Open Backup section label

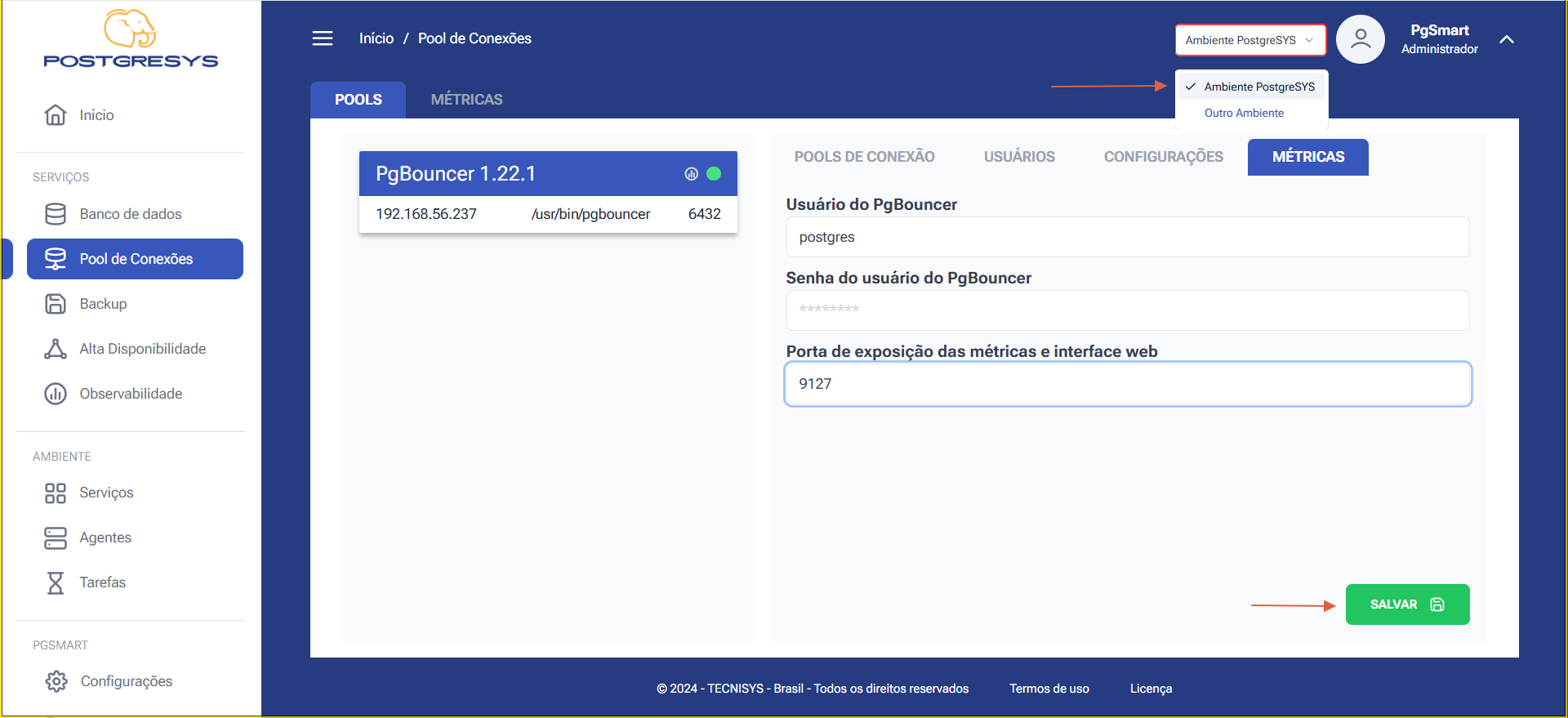coord(103,304)
